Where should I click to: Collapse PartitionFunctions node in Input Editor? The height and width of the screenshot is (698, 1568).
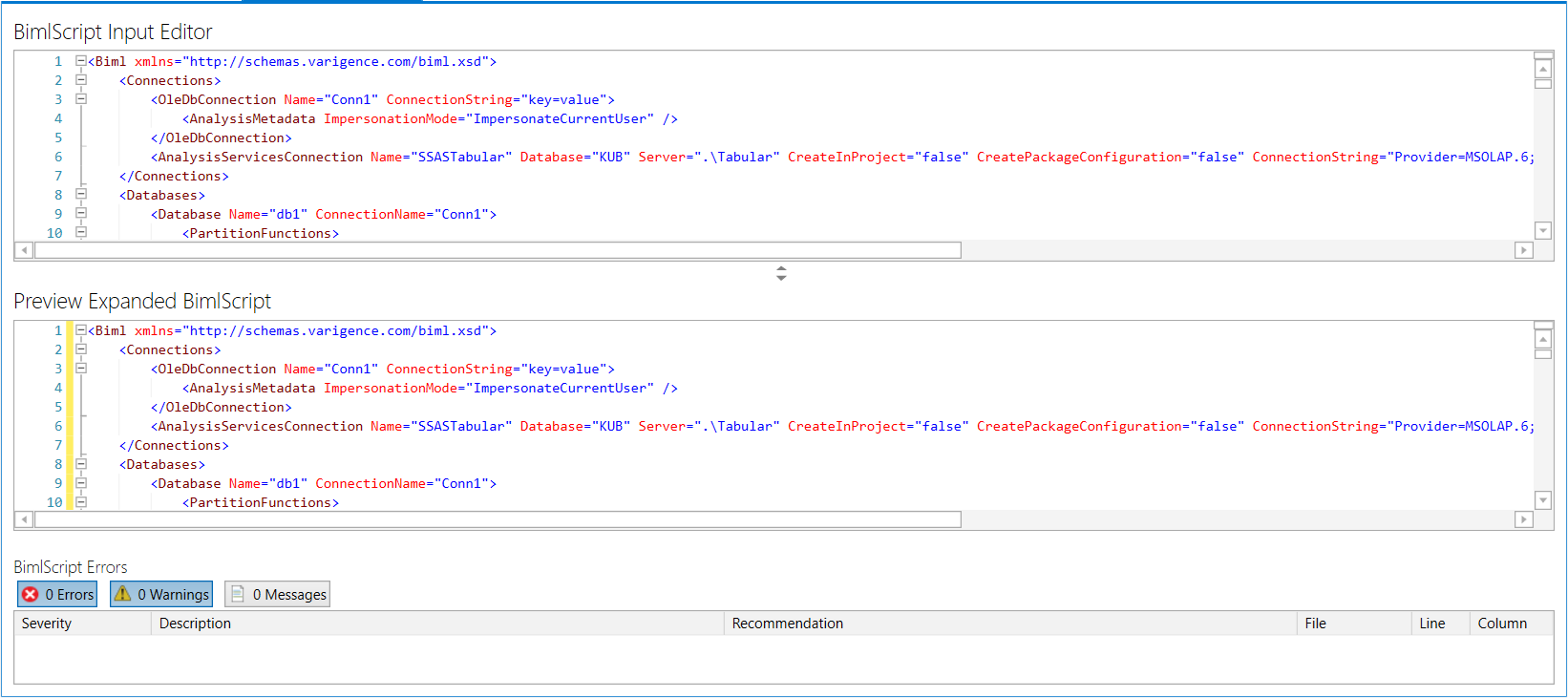click(81, 232)
